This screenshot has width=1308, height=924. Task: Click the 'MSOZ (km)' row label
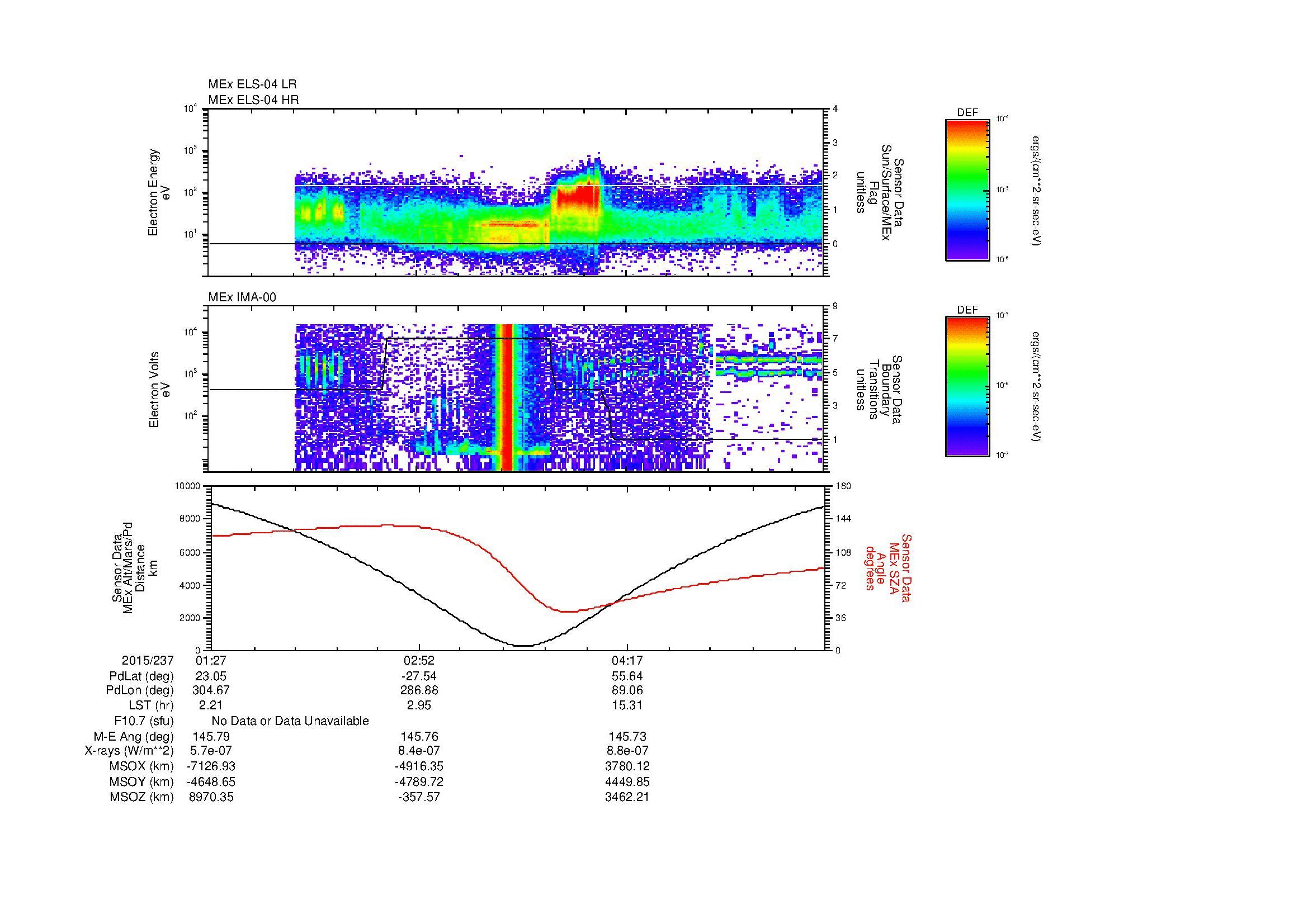pos(141,797)
